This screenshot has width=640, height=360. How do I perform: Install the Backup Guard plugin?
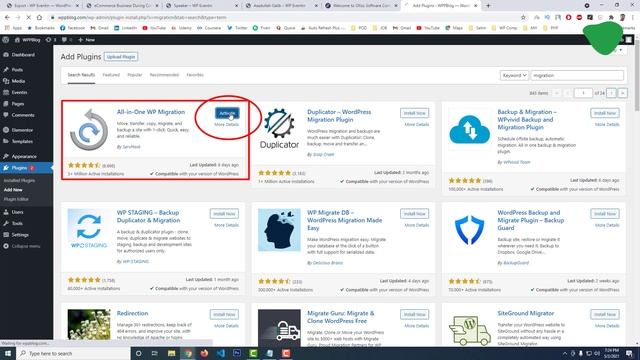point(604,213)
